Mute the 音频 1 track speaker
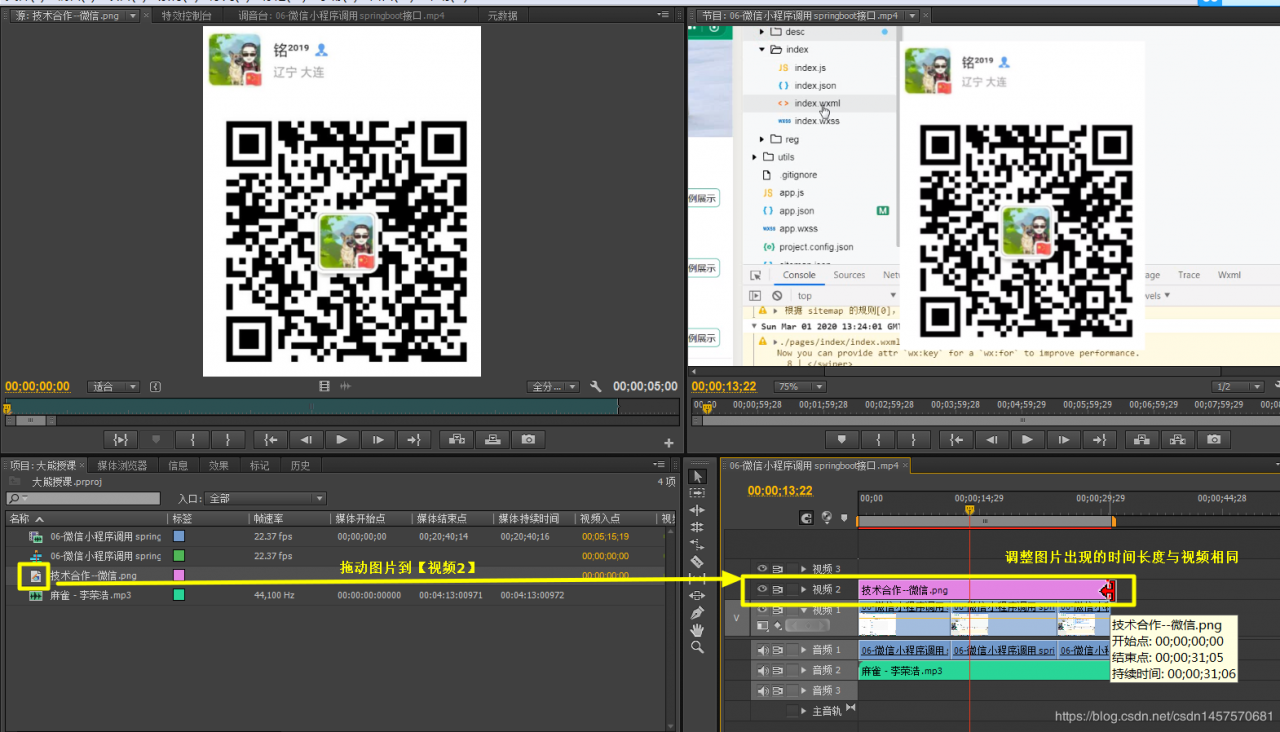 [x=762, y=650]
